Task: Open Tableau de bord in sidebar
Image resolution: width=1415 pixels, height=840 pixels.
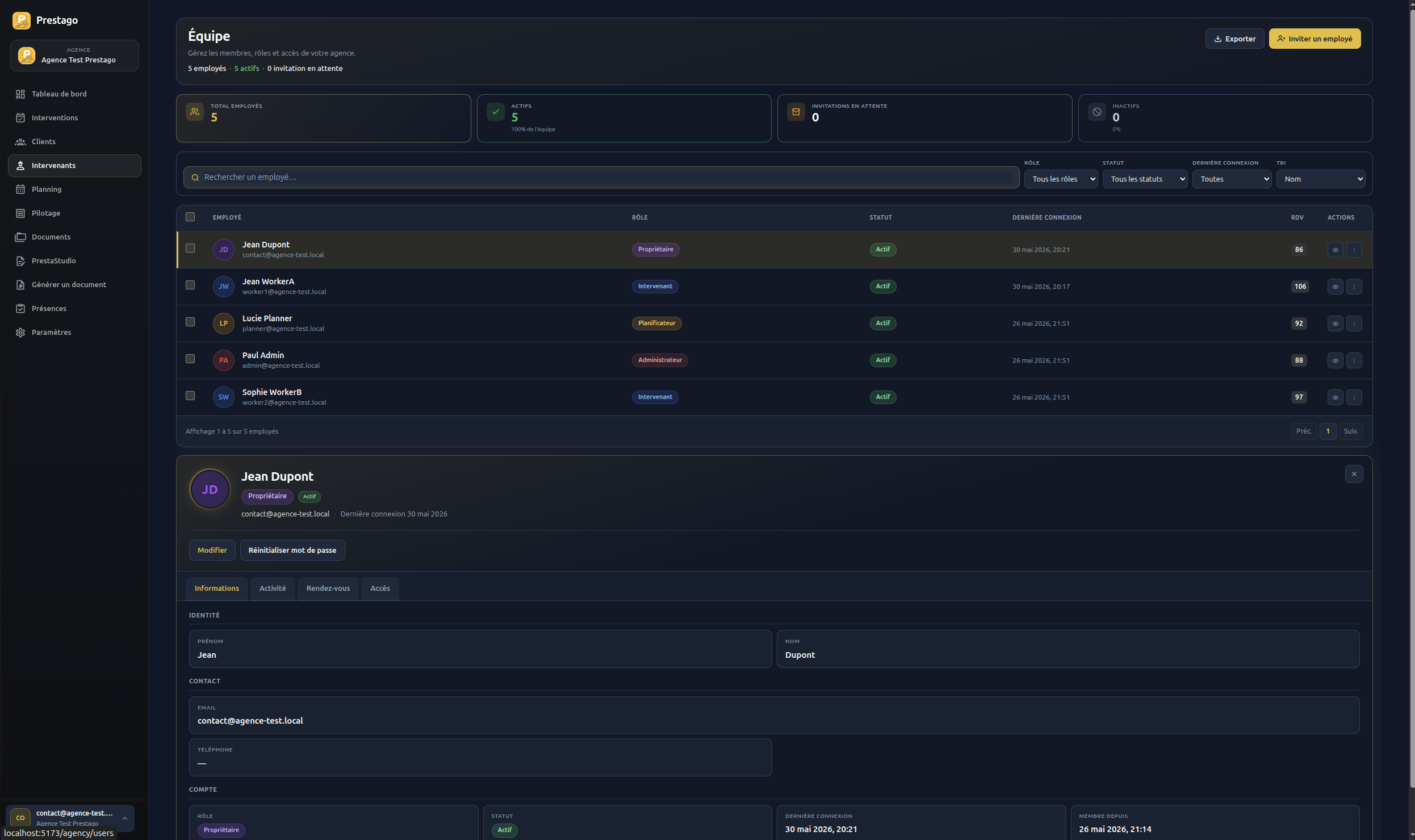Action: point(74,94)
